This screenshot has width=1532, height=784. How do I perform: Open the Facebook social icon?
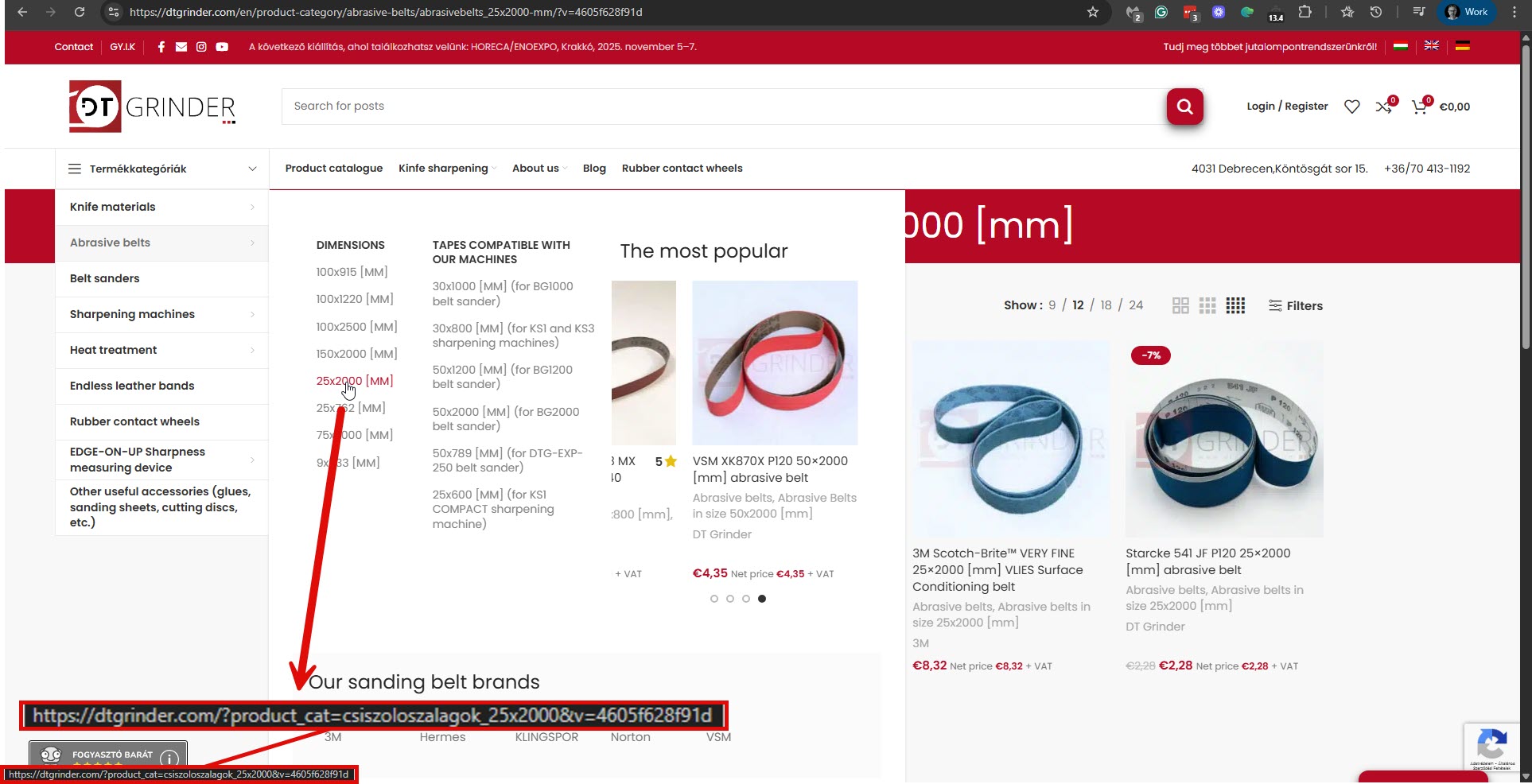[x=161, y=47]
